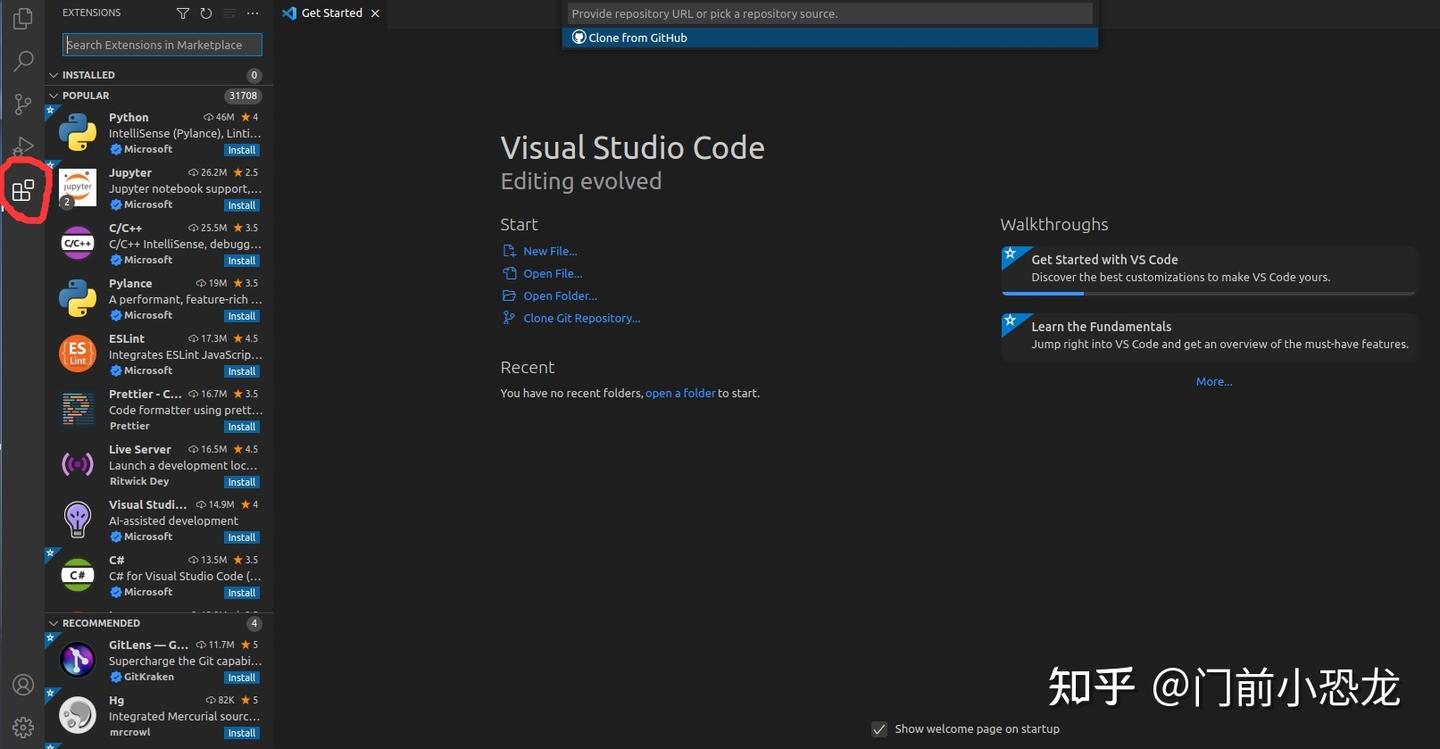Viewport: 1440px width, 749px height.
Task: Open the Clone Git Repository link
Action: click(x=580, y=317)
